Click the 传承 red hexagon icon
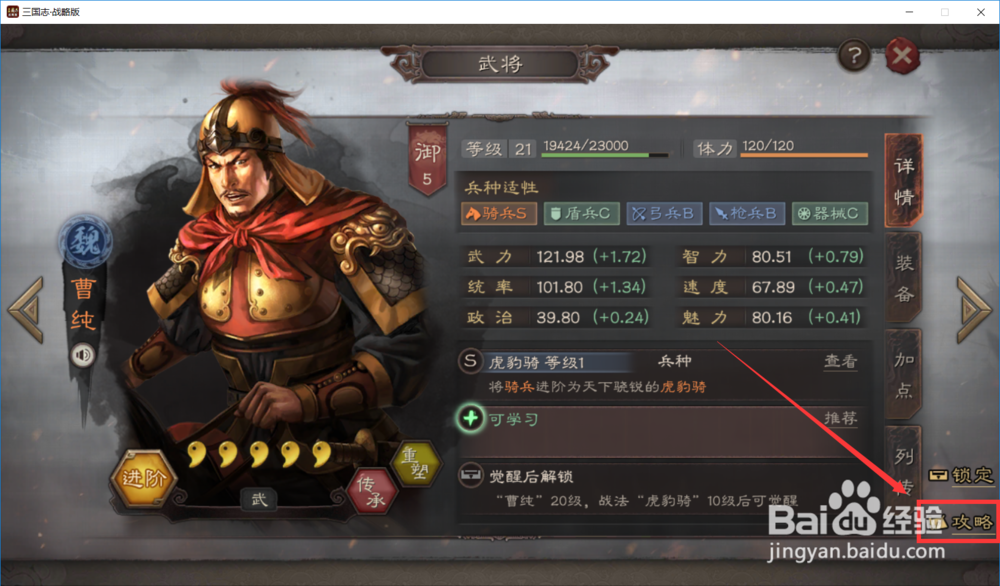Viewport: 1000px width, 586px height. [x=372, y=492]
